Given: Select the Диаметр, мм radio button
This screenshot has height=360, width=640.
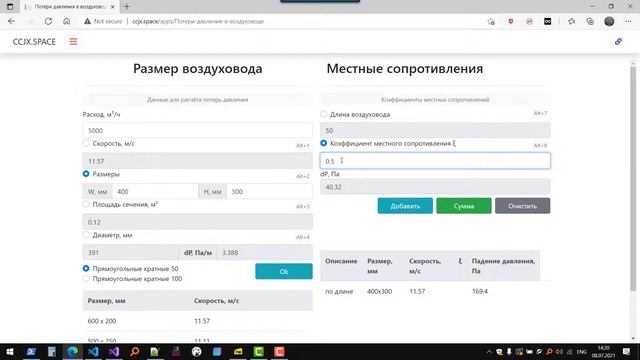Looking at the screenshot, I should click(86, 235).
